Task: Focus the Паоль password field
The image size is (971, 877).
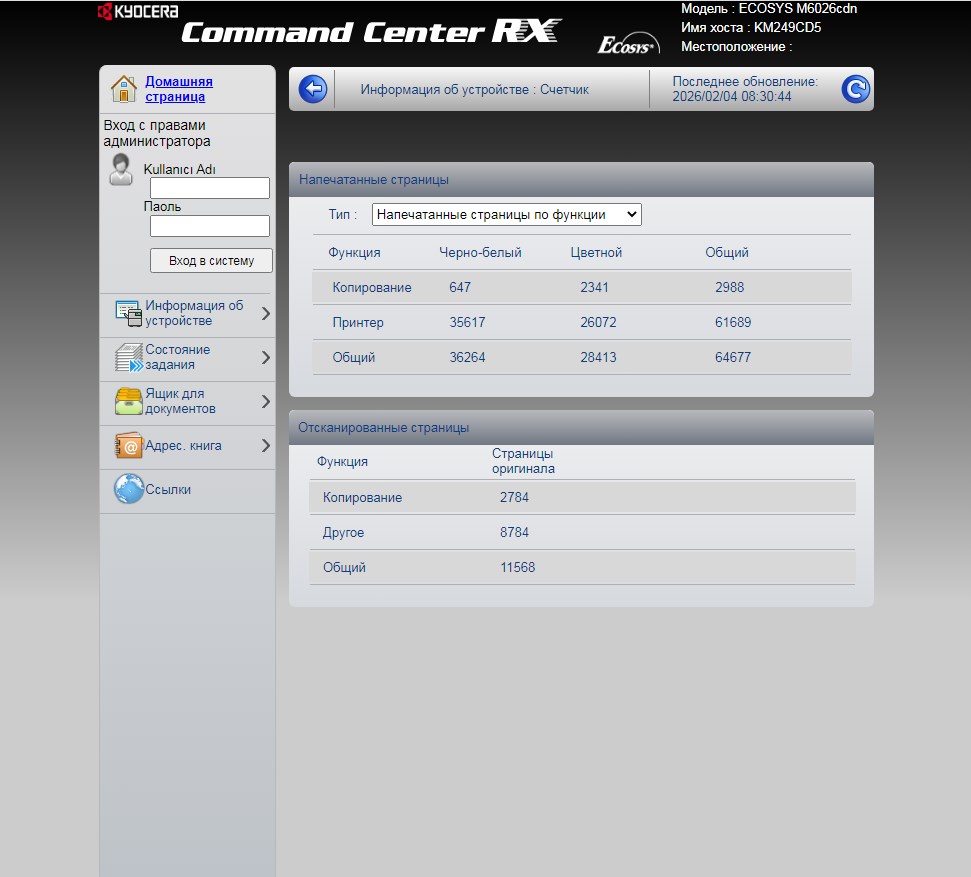Action: click(210, 226)
